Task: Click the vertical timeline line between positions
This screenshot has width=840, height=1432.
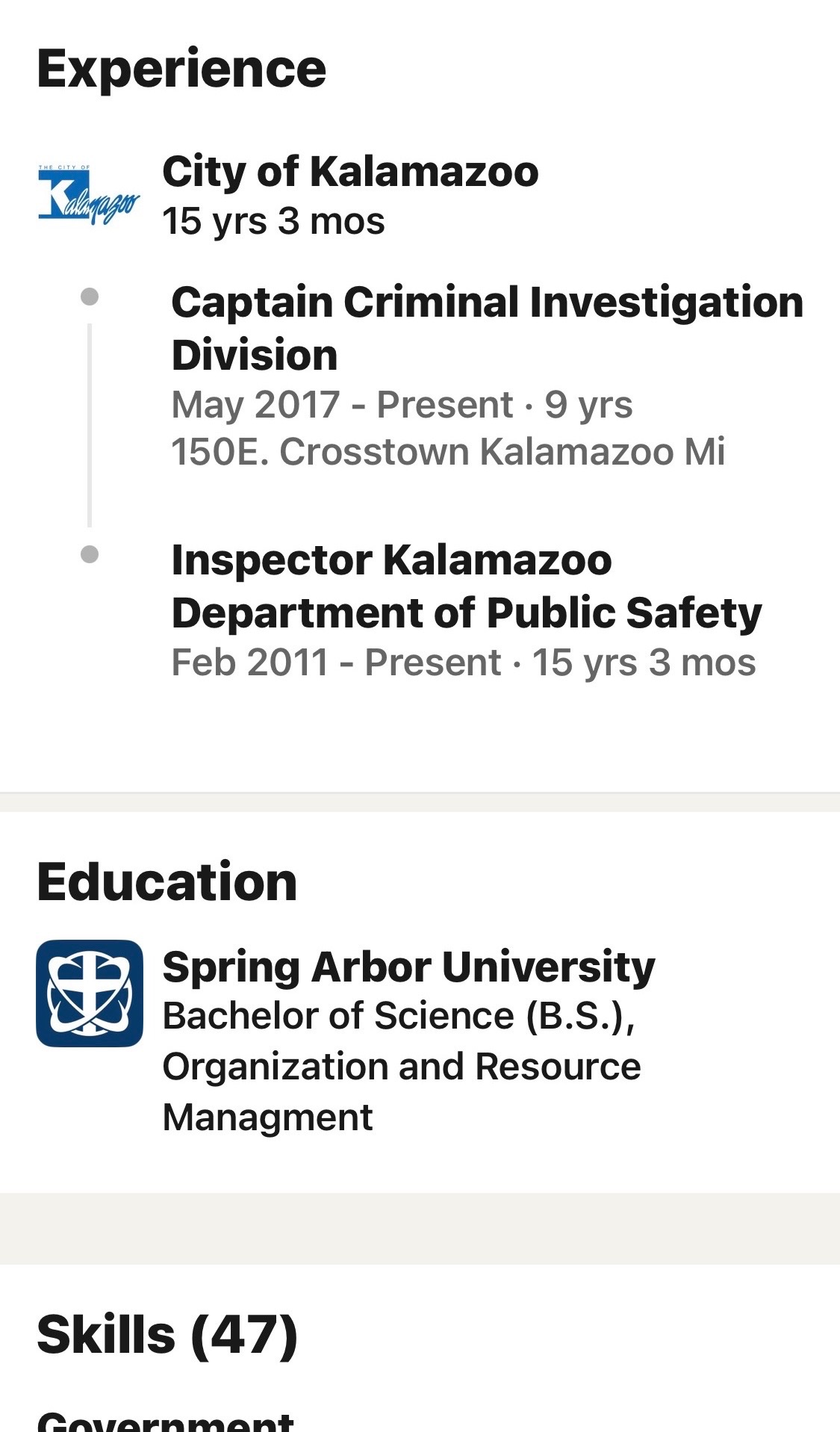Action: point(90,424)
